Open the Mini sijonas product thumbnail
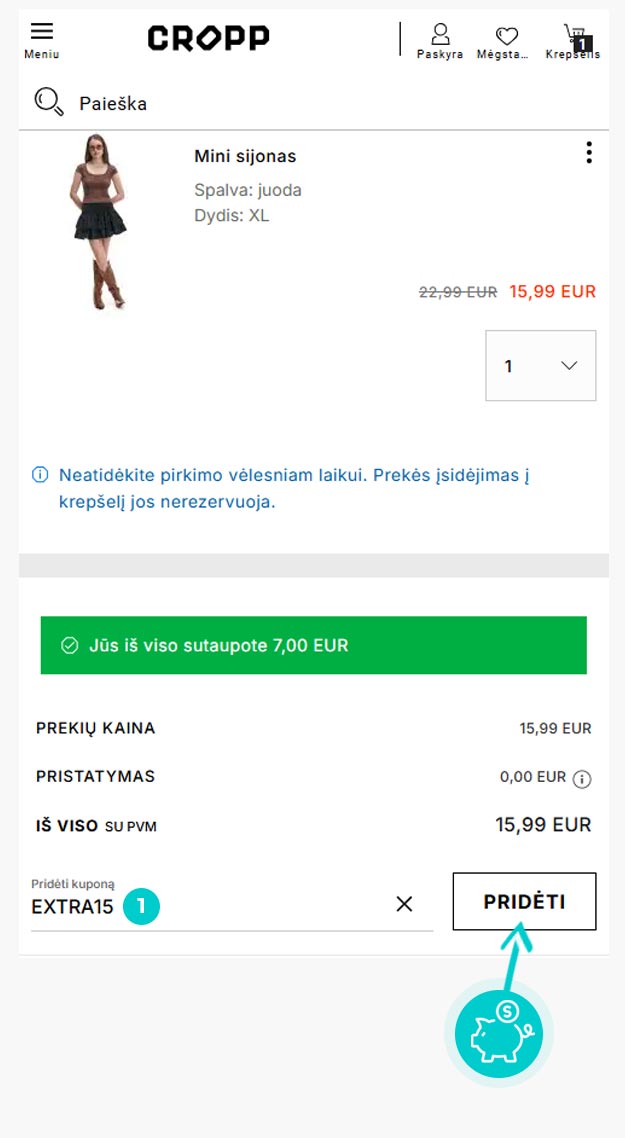This screenshot has height=1138, width=625. click(100, 221)
